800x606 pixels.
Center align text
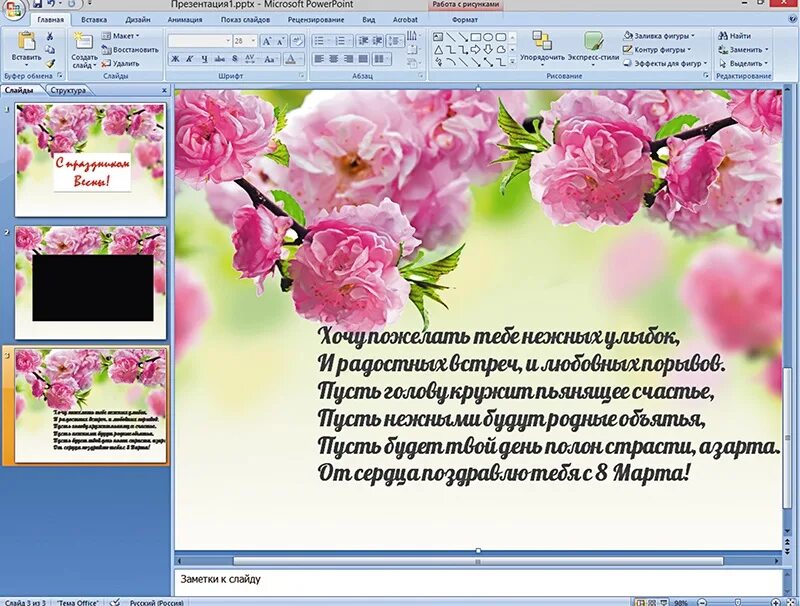tap(334, 59)
